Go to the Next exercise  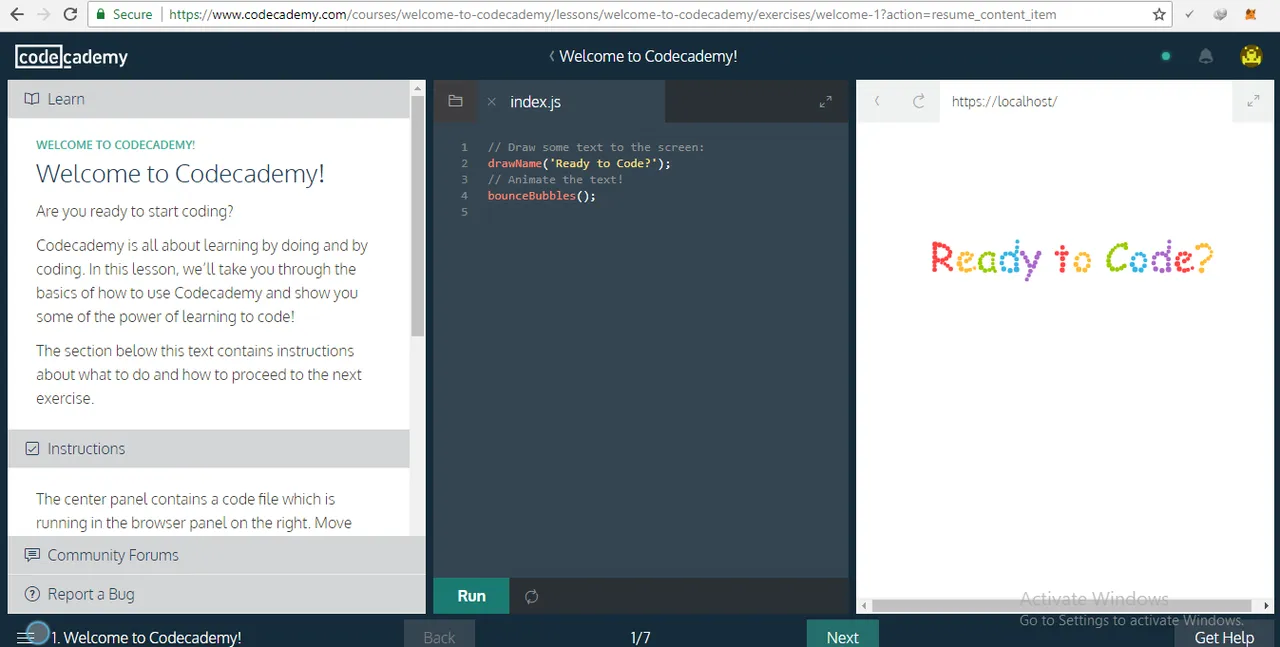click(x=842, y=634)
